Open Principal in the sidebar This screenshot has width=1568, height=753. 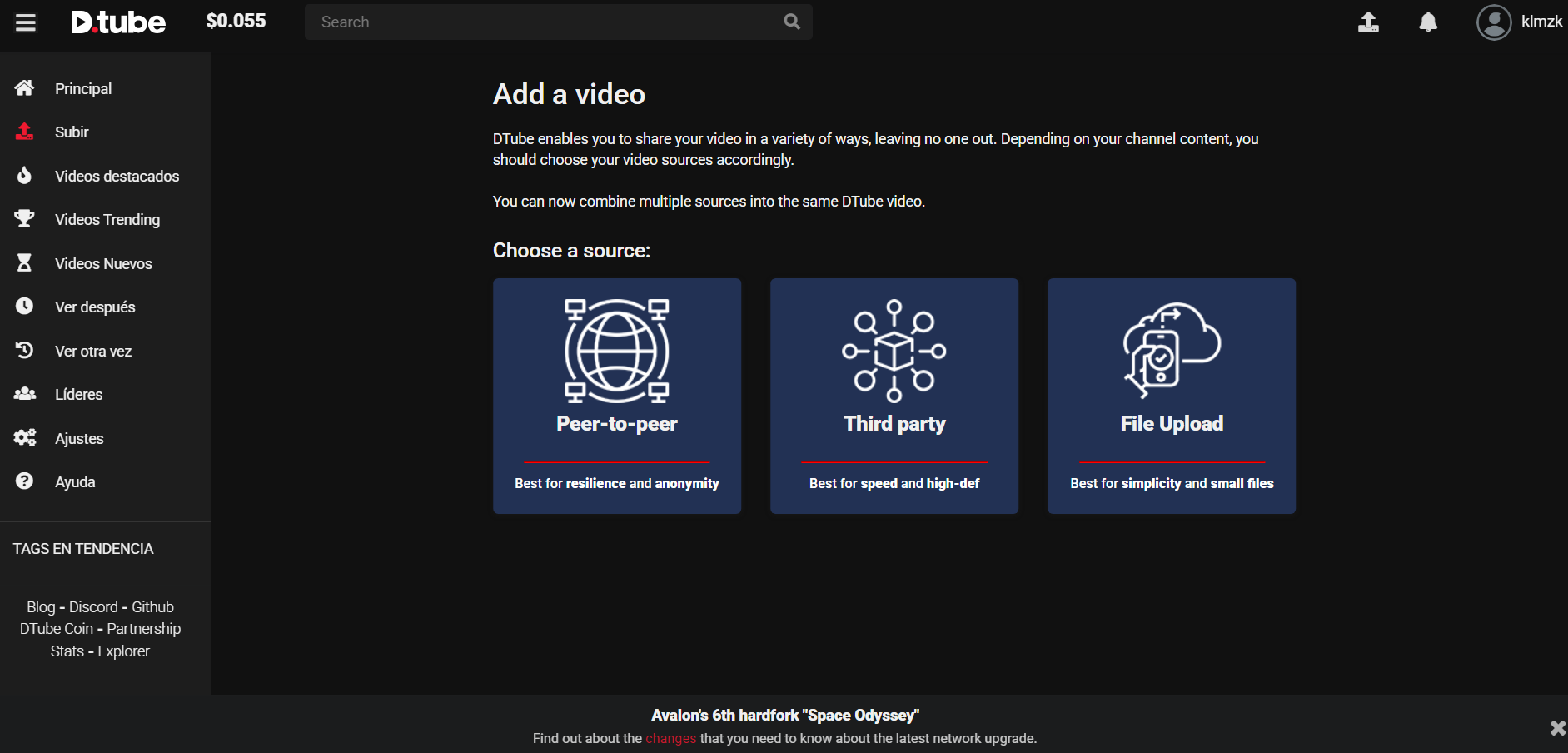tap(83, 88)
